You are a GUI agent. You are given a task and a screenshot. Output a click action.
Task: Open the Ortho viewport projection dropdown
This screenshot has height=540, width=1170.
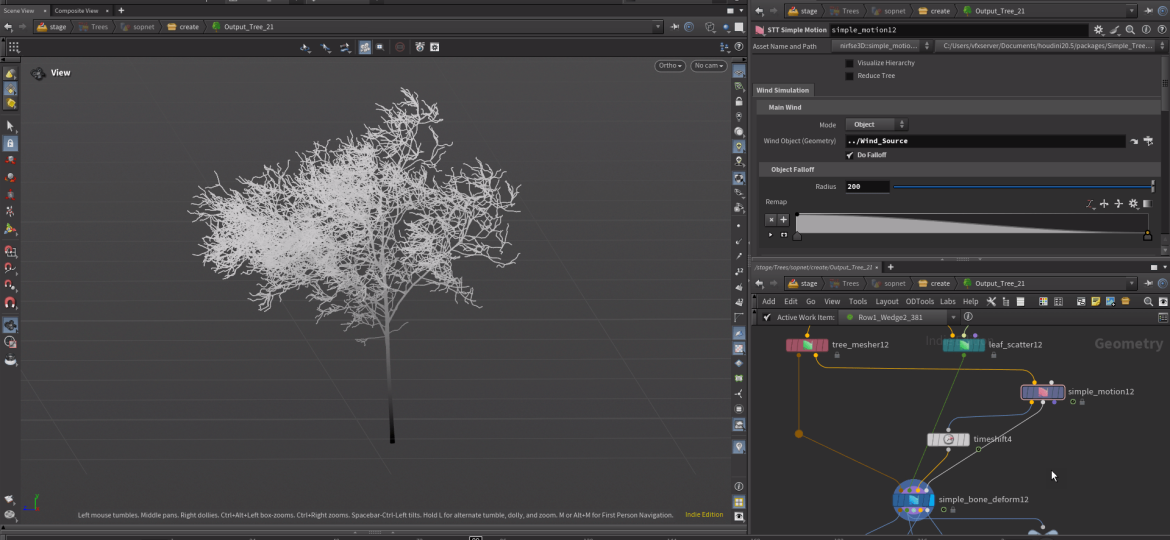[x=670, y=66]
